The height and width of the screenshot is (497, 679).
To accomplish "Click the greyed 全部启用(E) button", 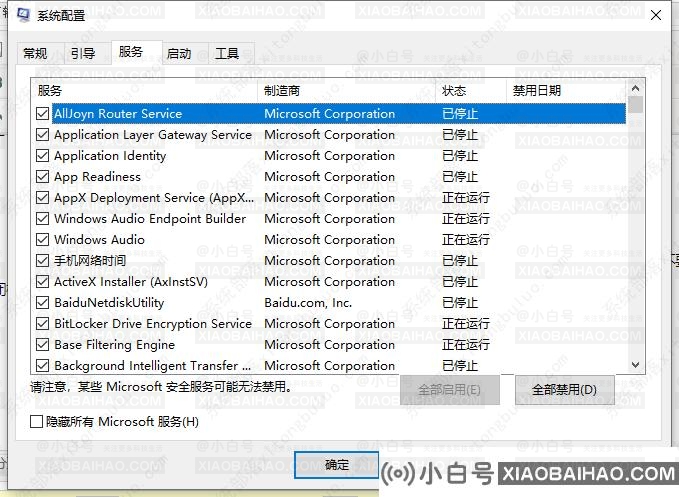I will coord(449,390).
